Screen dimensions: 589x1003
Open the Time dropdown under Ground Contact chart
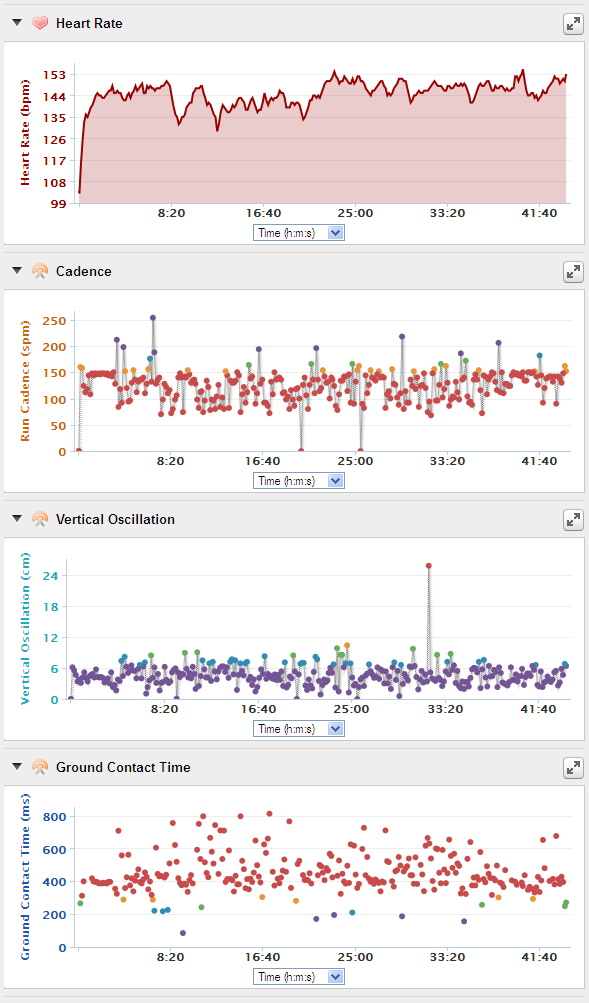299,977
